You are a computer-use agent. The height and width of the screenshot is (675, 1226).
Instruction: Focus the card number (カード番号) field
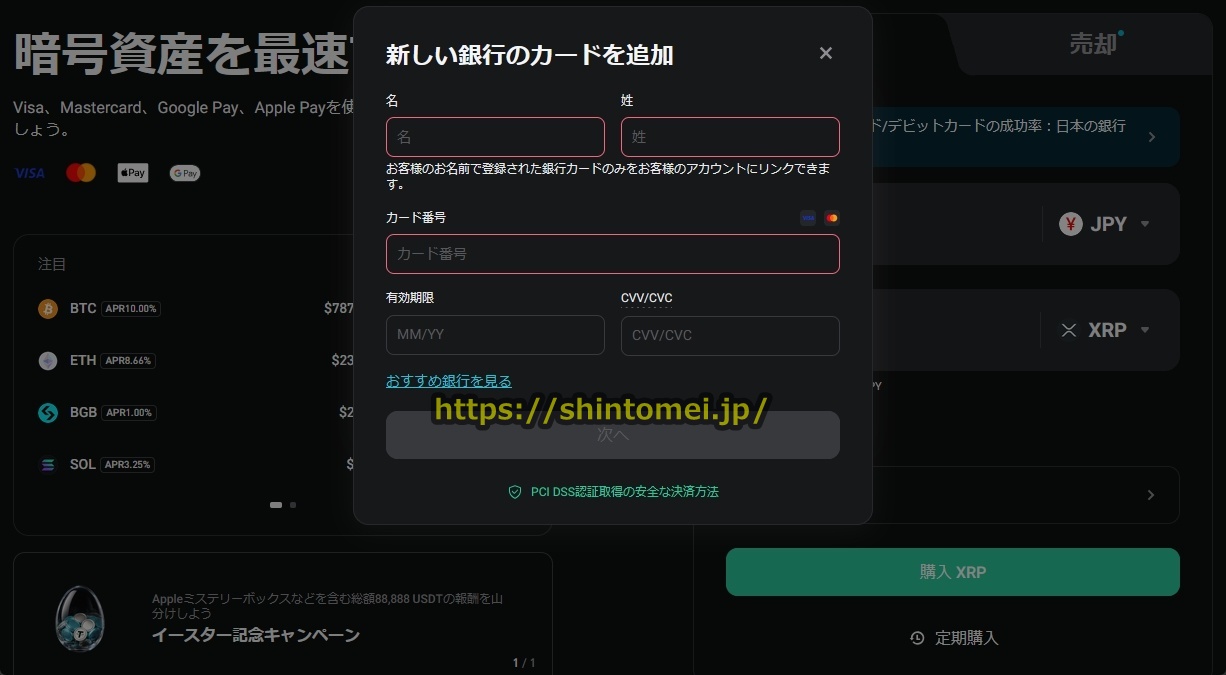613,254
